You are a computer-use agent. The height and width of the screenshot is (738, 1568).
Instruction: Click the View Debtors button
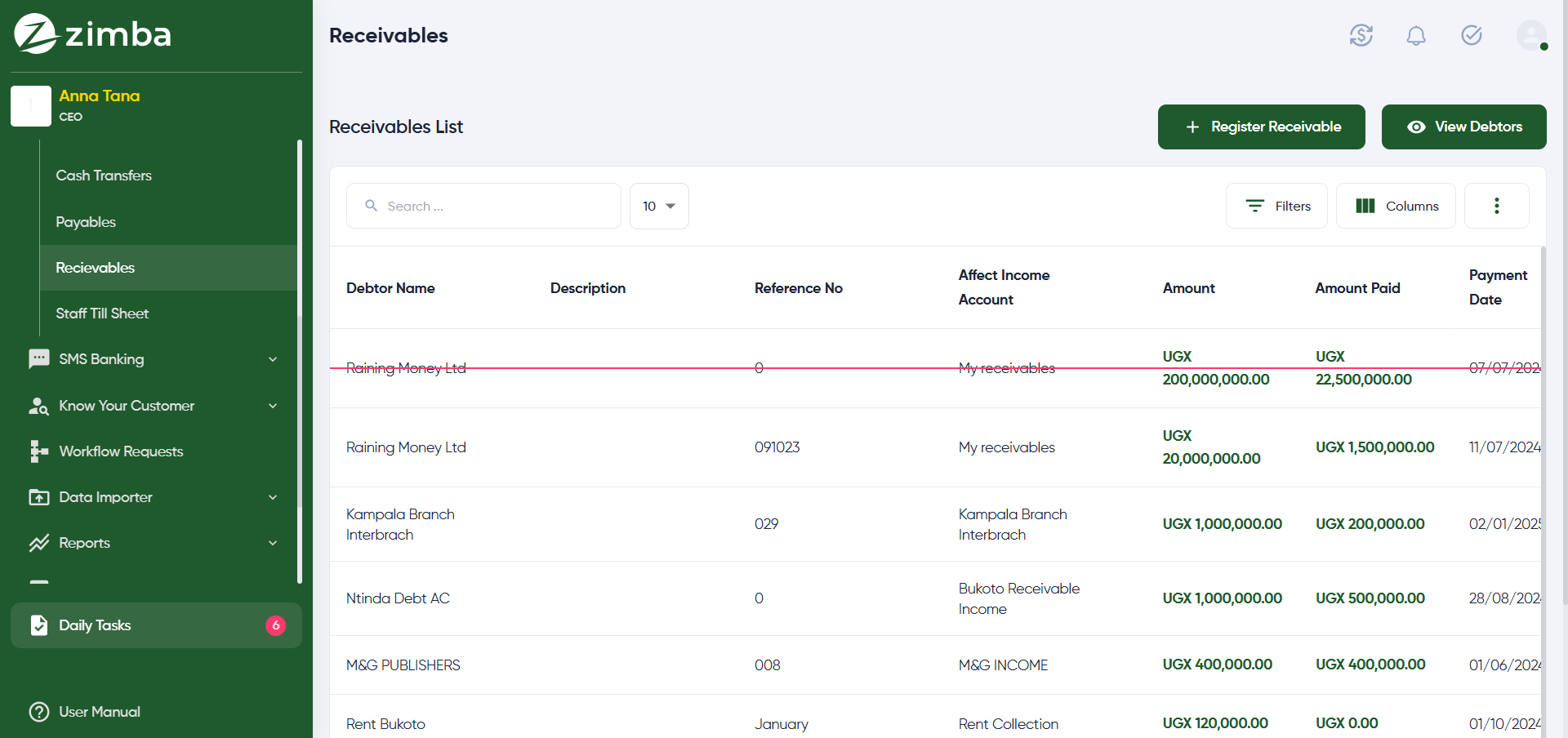(x=1463, y=127)
